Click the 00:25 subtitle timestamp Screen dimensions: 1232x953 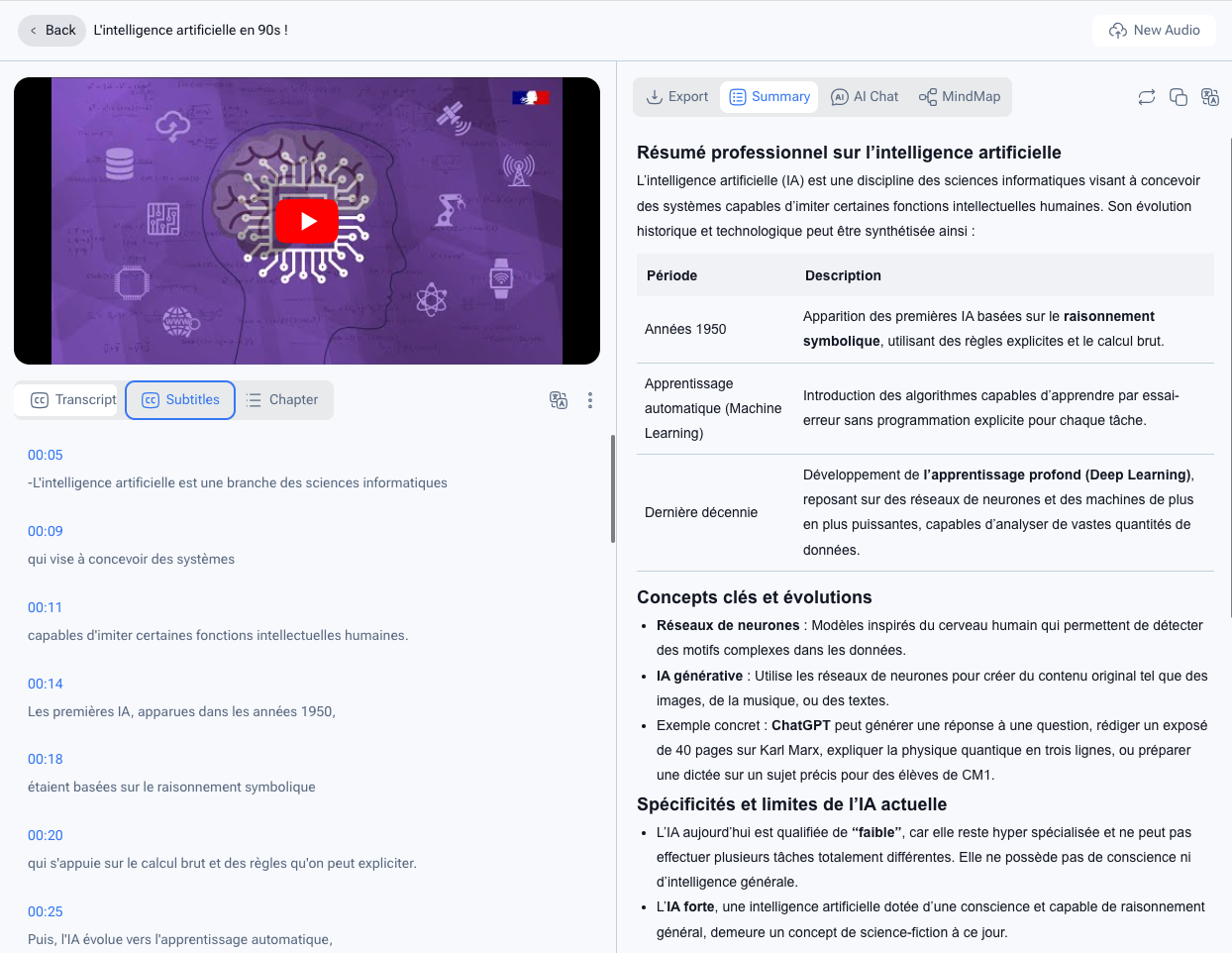click(x=46, y=911)
